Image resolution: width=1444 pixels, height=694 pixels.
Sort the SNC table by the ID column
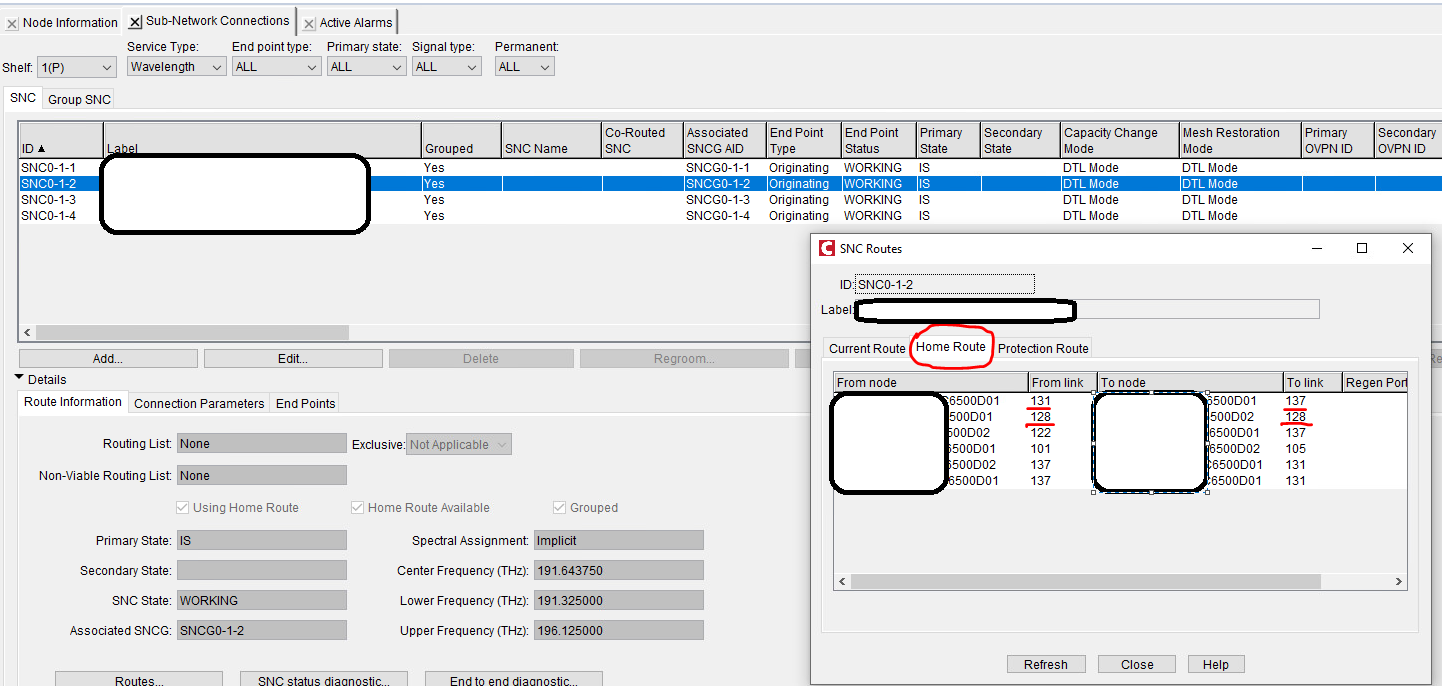(x=60, y=140)
